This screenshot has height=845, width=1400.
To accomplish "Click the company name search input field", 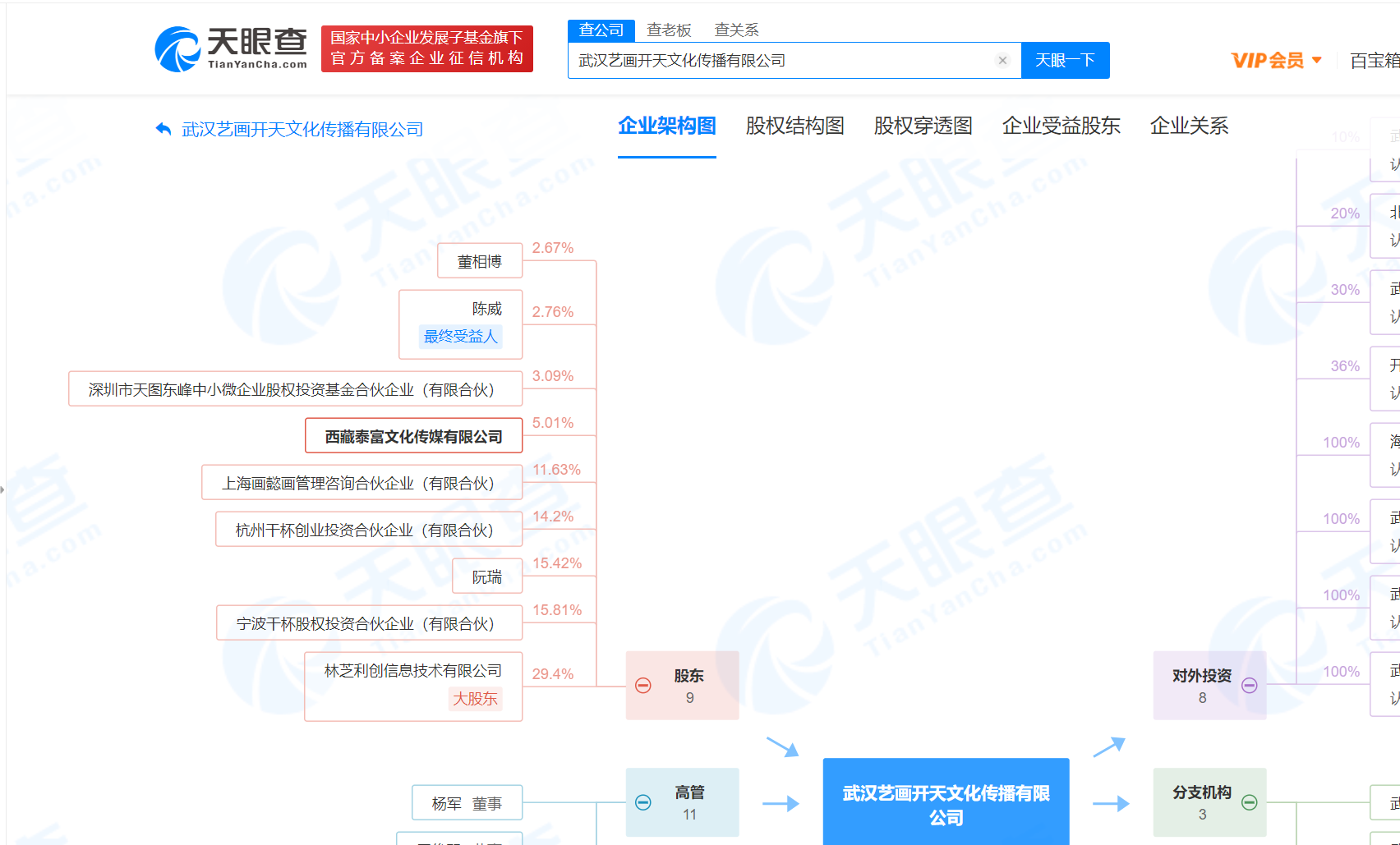I will (x=781, y=61).
